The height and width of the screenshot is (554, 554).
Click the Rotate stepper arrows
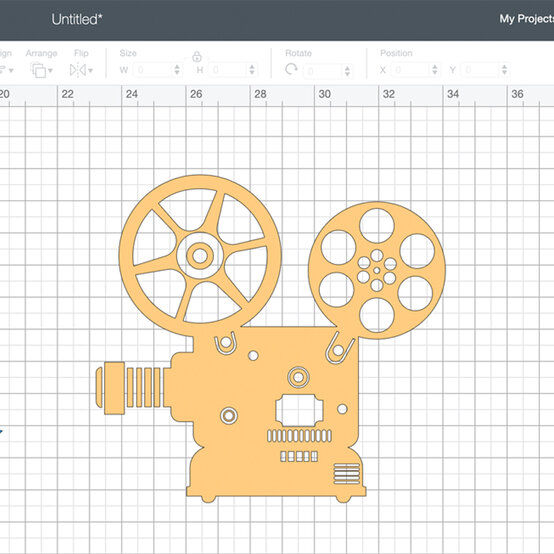click(348, 71)
